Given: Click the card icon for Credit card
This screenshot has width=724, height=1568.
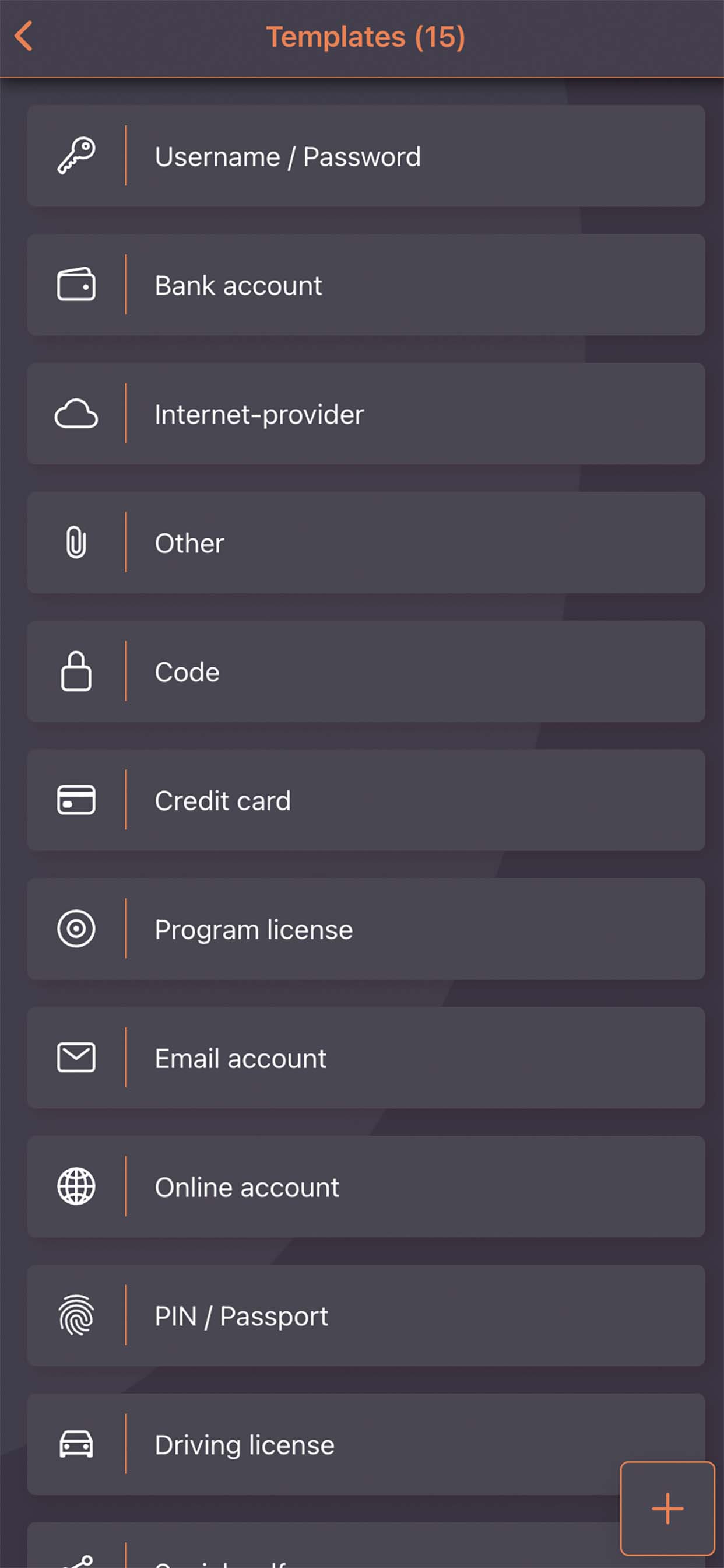Looking at the screenshot, I should pyautogui.click(x=76, y=800).
